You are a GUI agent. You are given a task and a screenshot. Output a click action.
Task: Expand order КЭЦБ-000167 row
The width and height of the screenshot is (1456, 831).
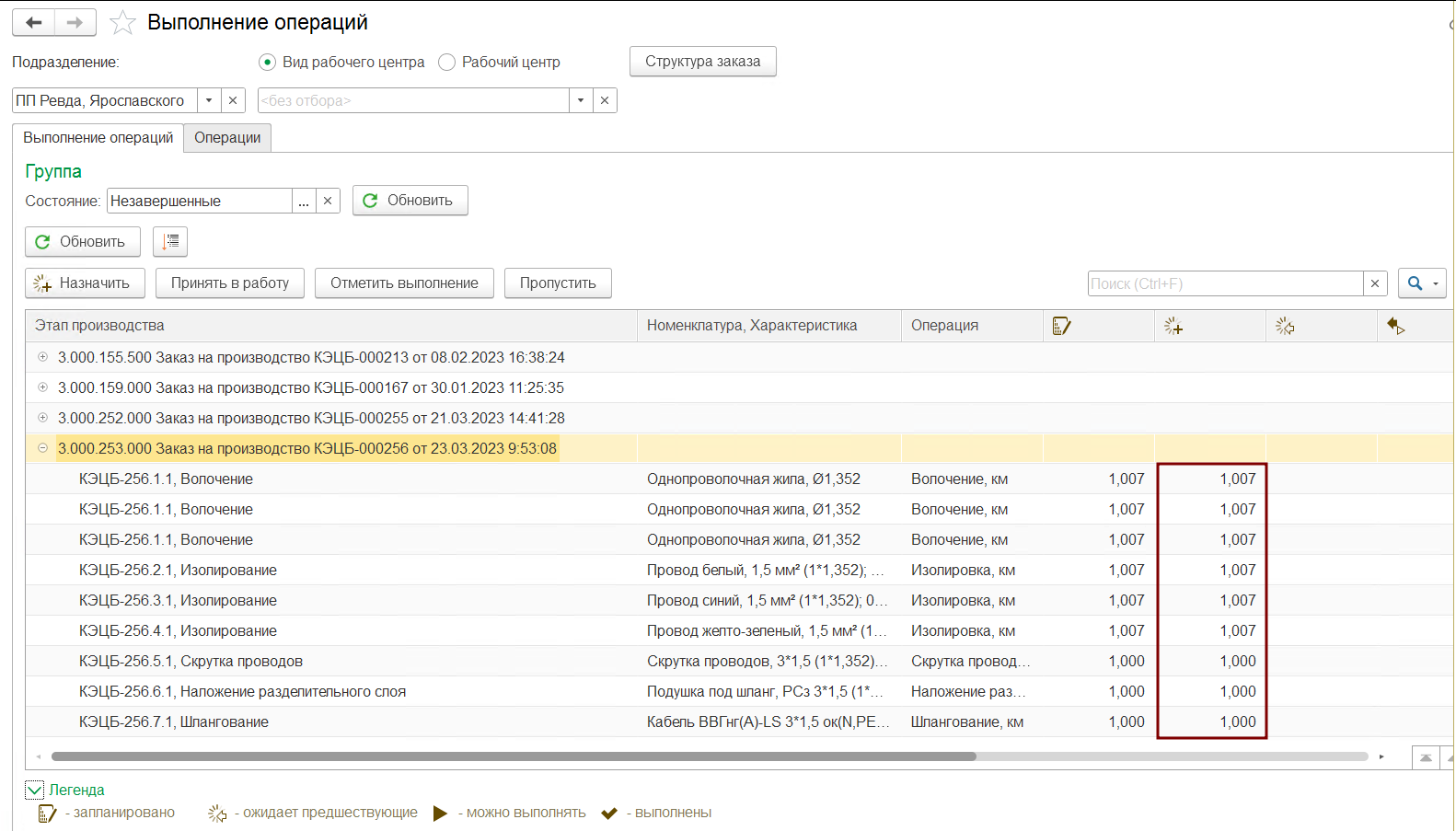click(x=42, y=387)
